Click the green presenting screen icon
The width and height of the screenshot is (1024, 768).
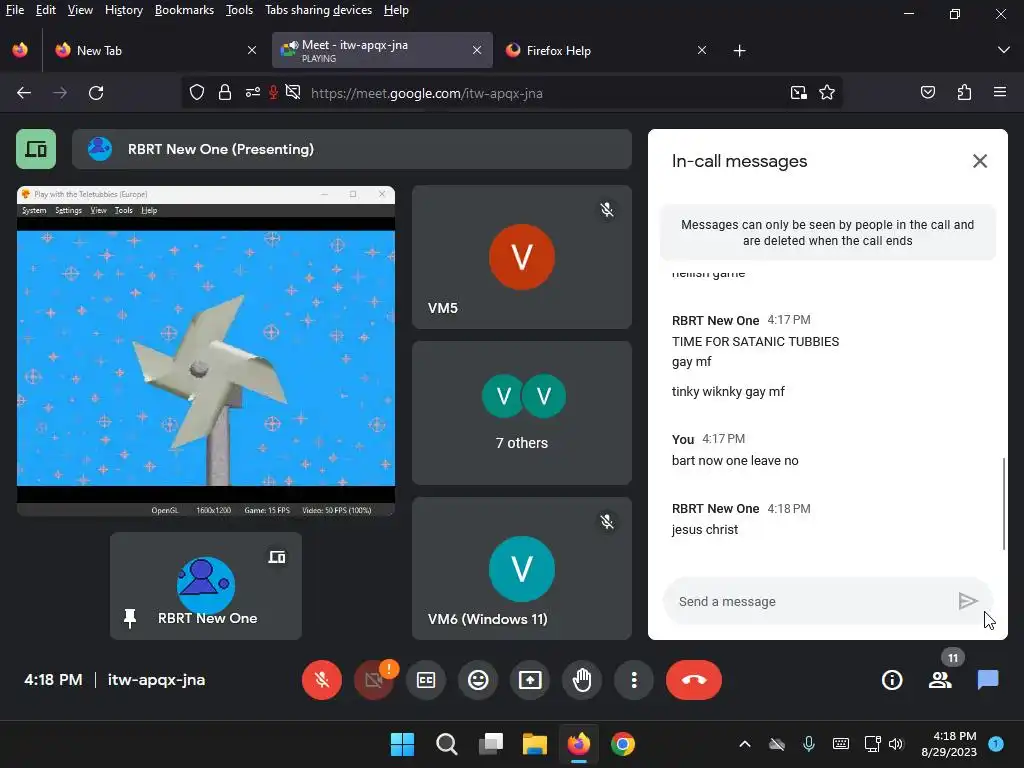coord(36,149)
